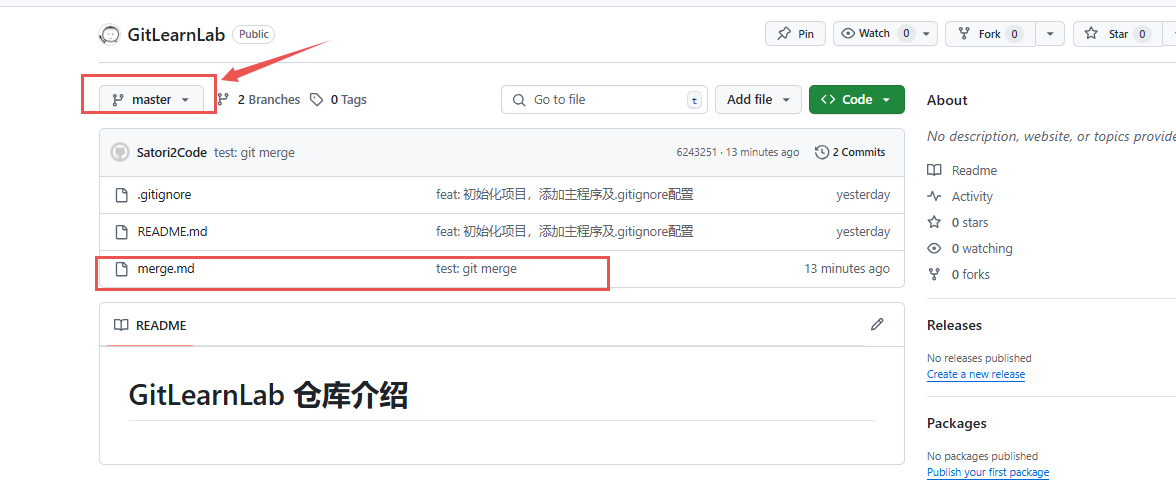Click the Public visibility badge
This screenshot has height=504, width=1176.
pyautogui.click(x=254, y=34)
